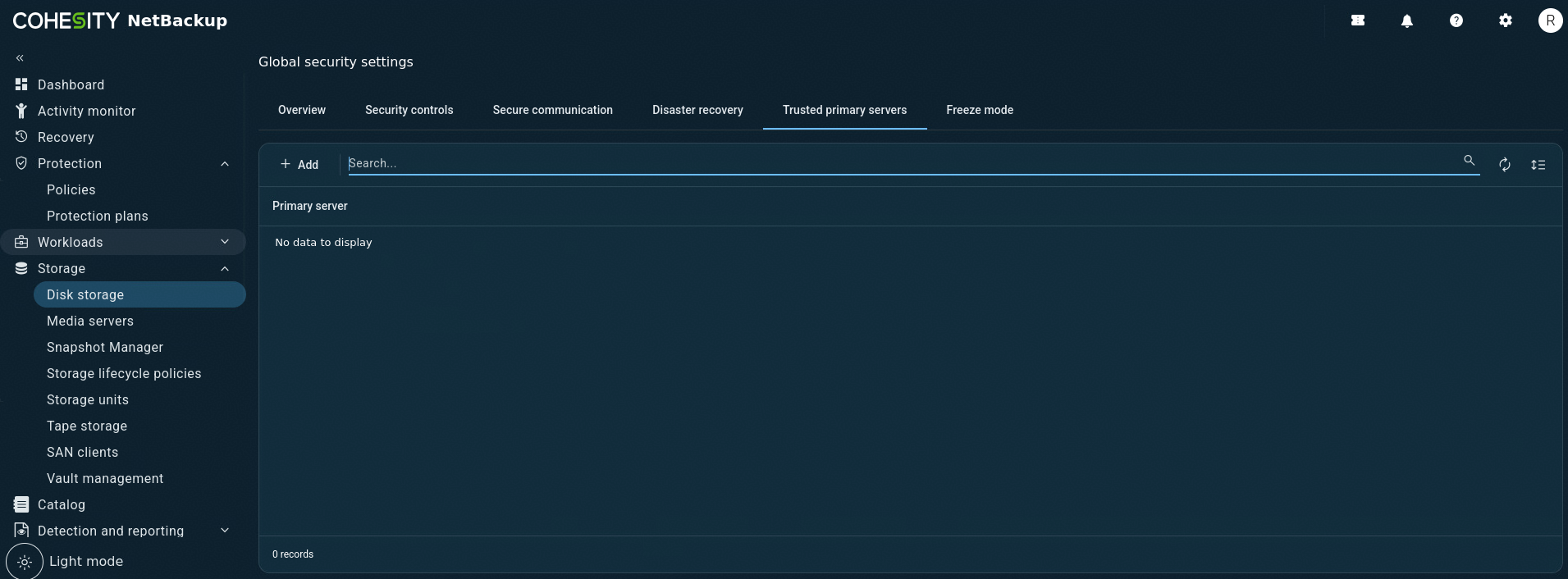1568x579 pixels.
Task: Click the Primary server column header
Action: tap(310, 206)
